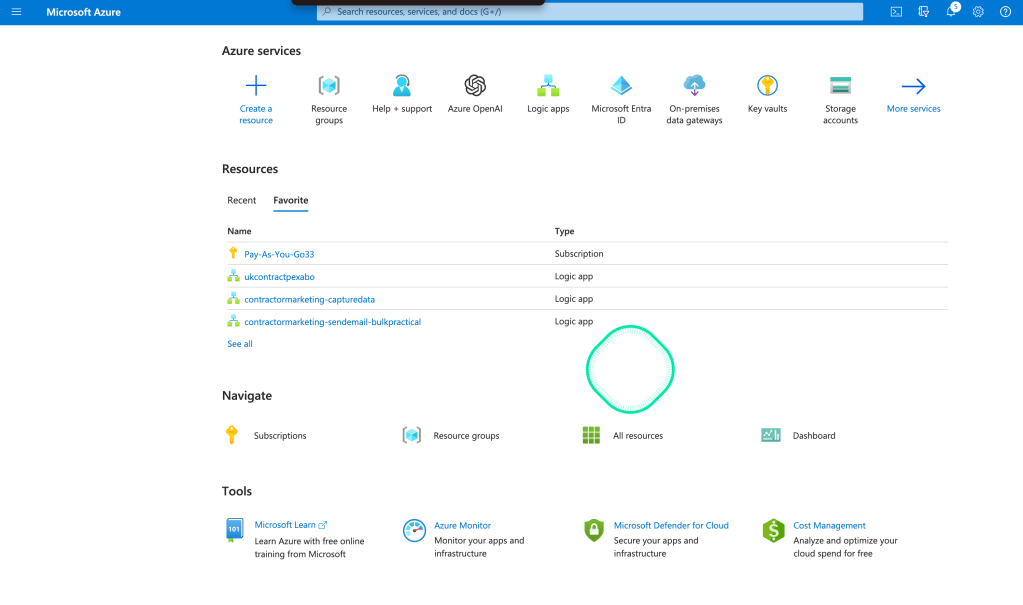
Task: Sort by the Name column header
Action: pos(239,231)
